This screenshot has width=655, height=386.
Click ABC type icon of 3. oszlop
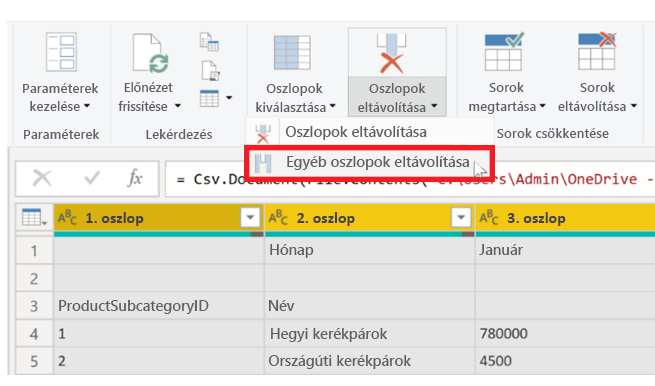click(489, 218)
